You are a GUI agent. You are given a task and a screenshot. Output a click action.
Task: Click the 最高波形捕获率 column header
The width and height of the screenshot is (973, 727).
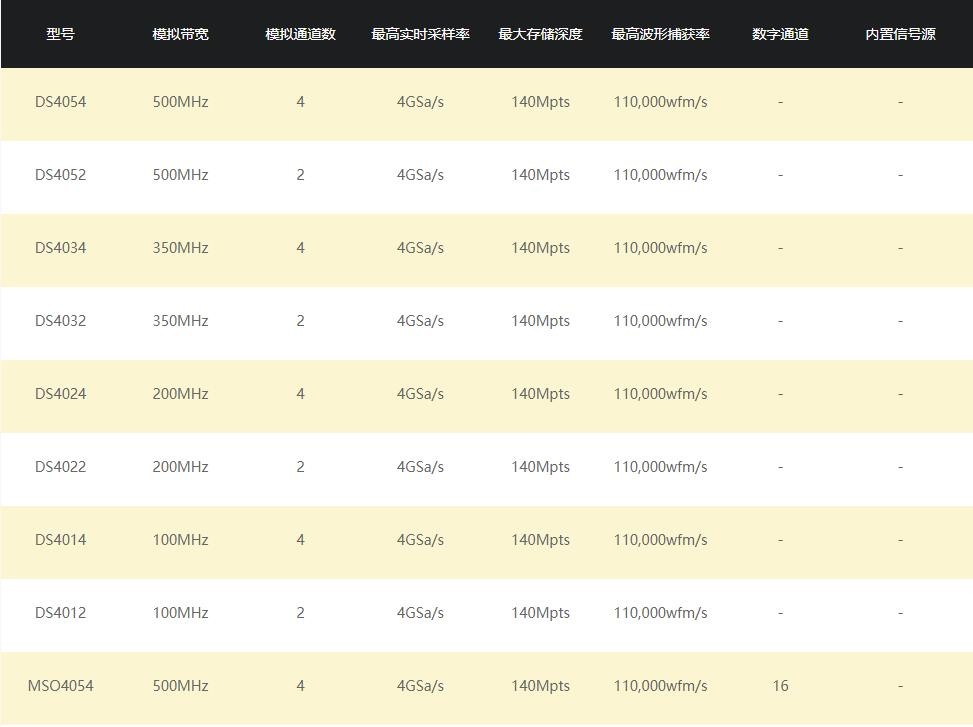[661, 34]
